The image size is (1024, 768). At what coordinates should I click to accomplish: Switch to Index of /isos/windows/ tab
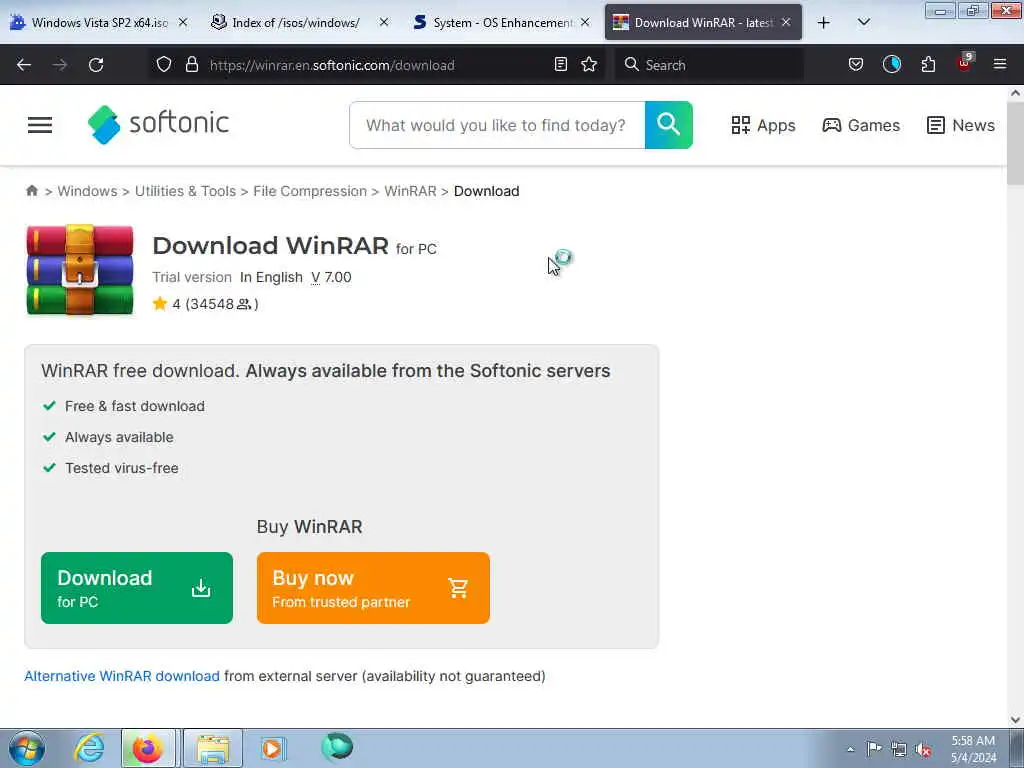(x=294, y=23)
